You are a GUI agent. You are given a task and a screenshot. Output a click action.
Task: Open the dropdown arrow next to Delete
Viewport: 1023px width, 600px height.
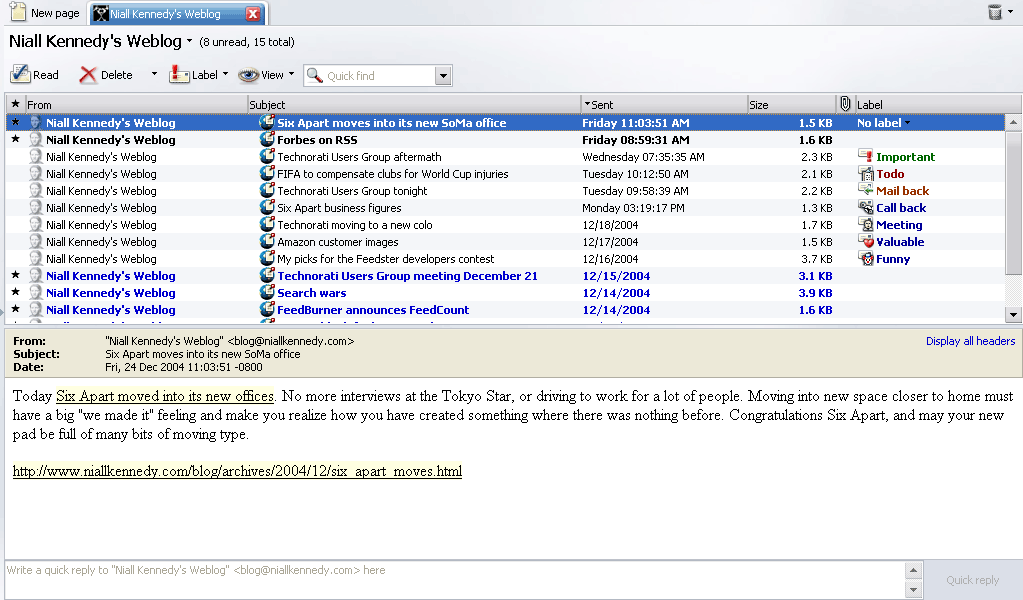tap(154, 74)
